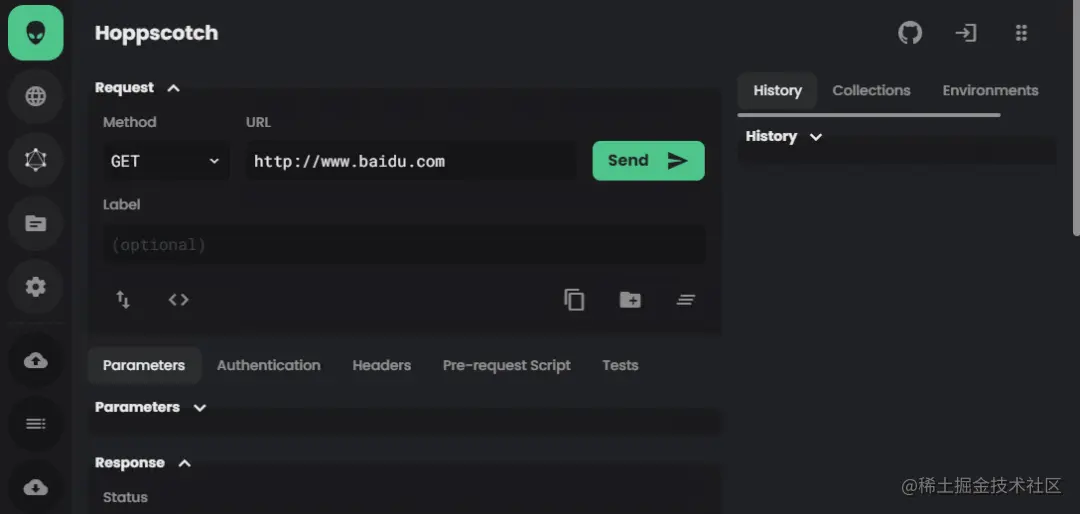Open the GitHub repository icon
Image resolution: width=1080 pixels, height=514 pixels.
tap(910, 32)
